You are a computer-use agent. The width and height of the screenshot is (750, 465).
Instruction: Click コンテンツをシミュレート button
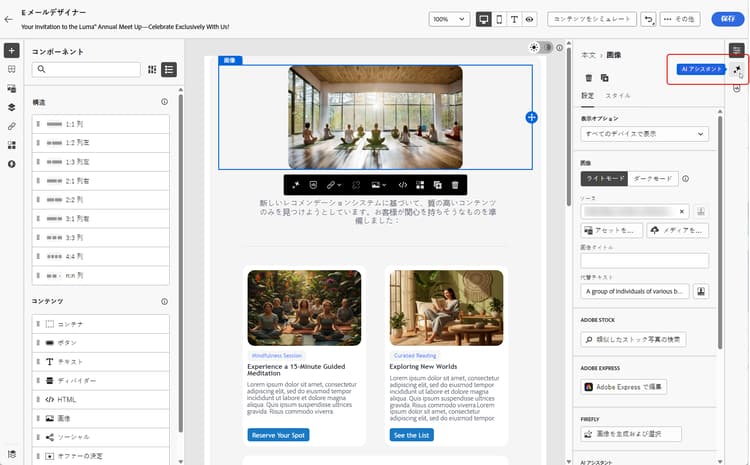[x=592, y=19]
